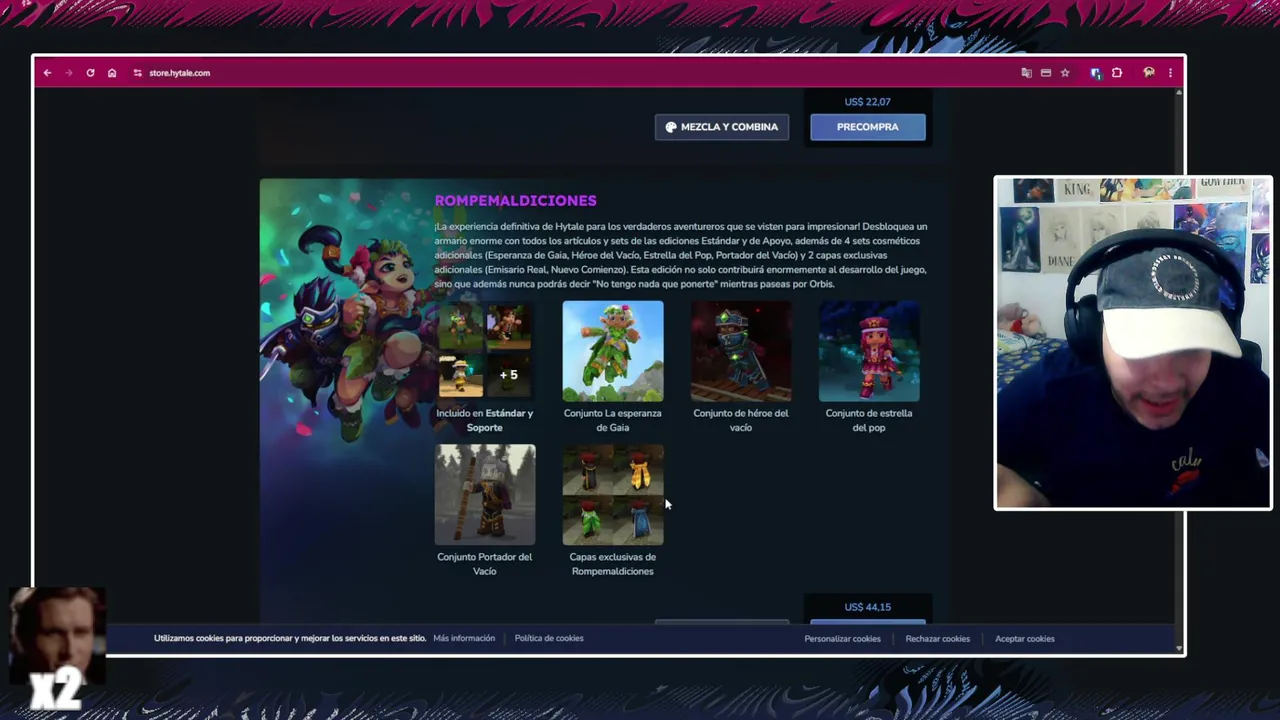
Task: Open the browser profile avatar
Action: coord(1149,73)
